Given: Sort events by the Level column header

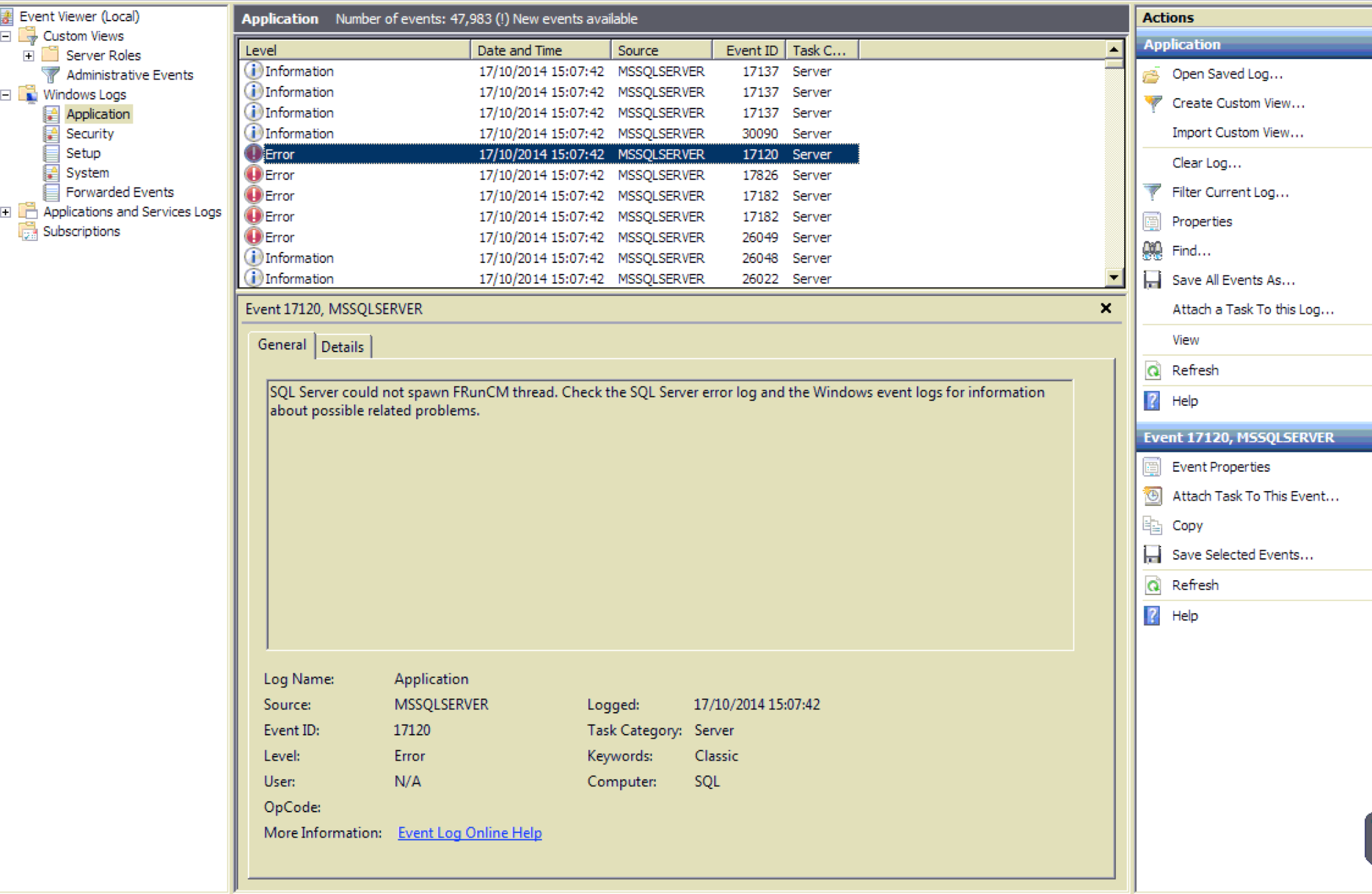Looking at the screenshot, I should point(354,50).
